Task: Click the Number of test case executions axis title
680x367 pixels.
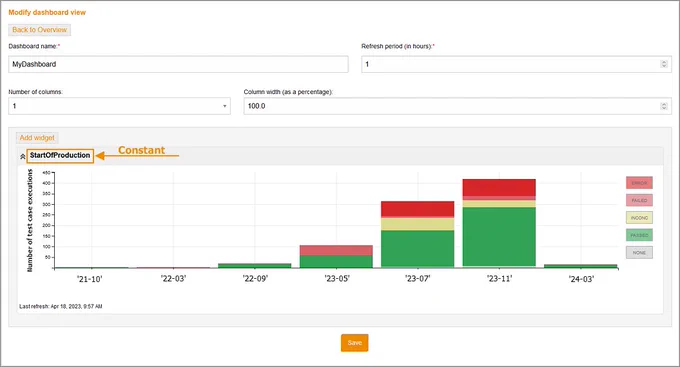Action: [30, 220]
